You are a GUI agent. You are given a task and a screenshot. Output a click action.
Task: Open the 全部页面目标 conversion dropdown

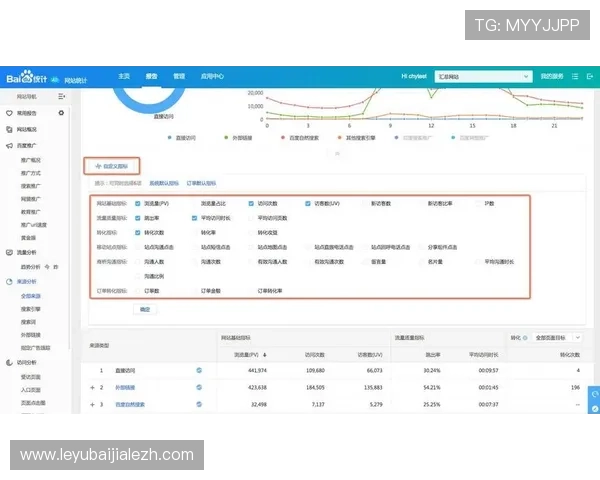pos(557,338)
